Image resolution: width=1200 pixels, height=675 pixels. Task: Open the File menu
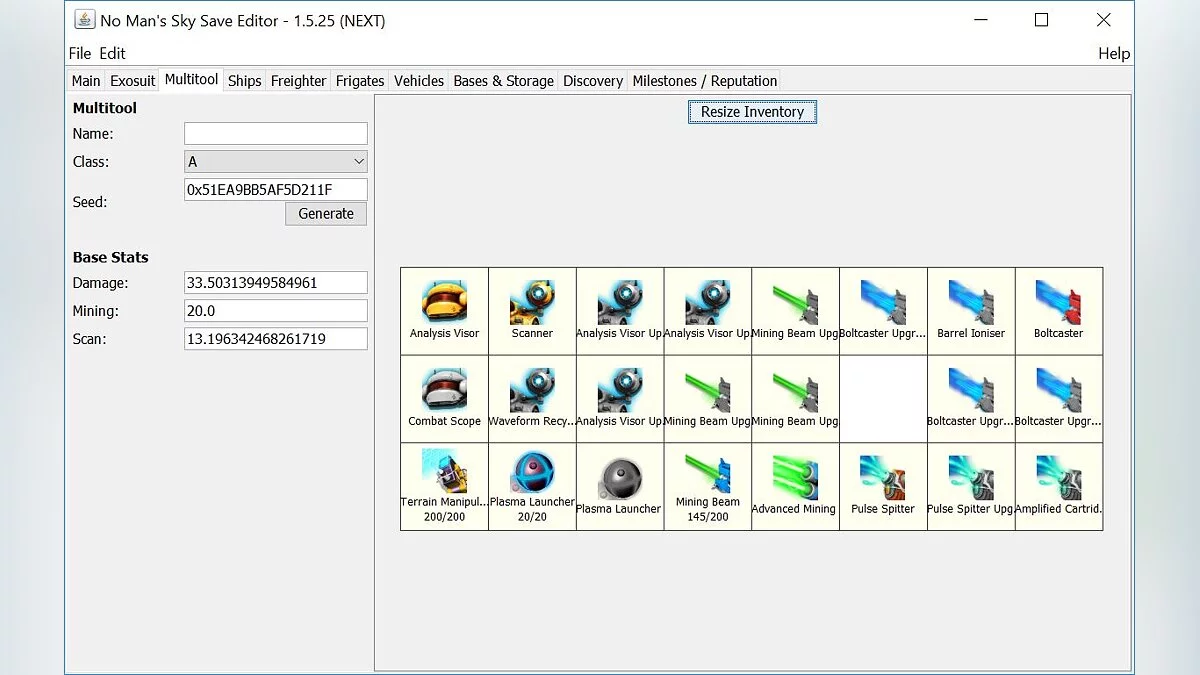coord(79,53)
